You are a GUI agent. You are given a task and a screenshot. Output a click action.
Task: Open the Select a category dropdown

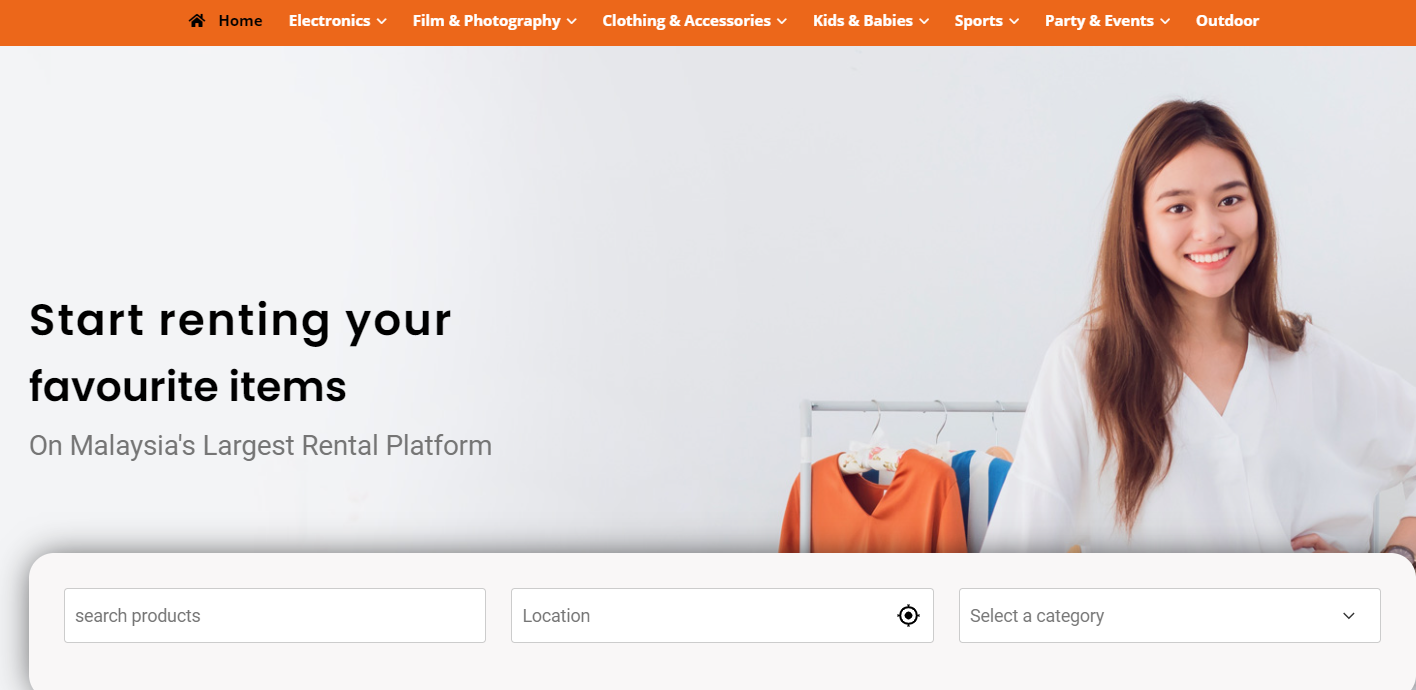click(1169, 616)
